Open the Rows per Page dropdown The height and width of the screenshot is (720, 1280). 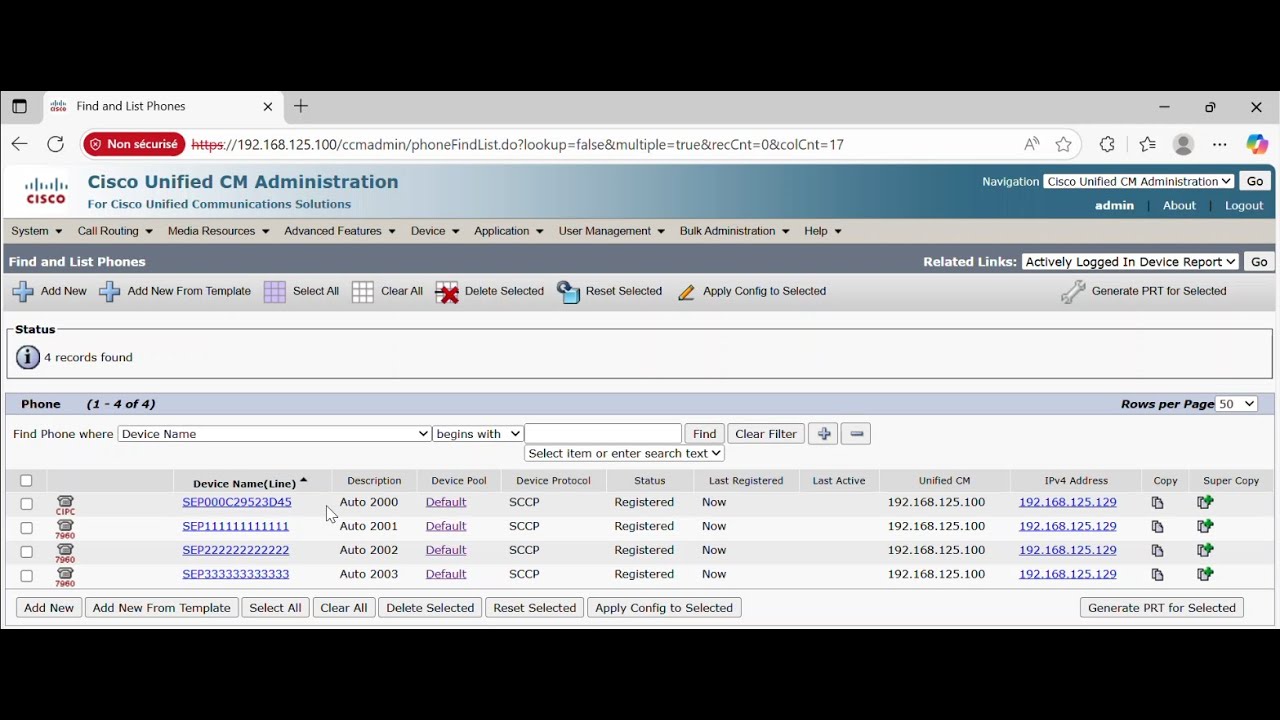[x=1237, y=404]
